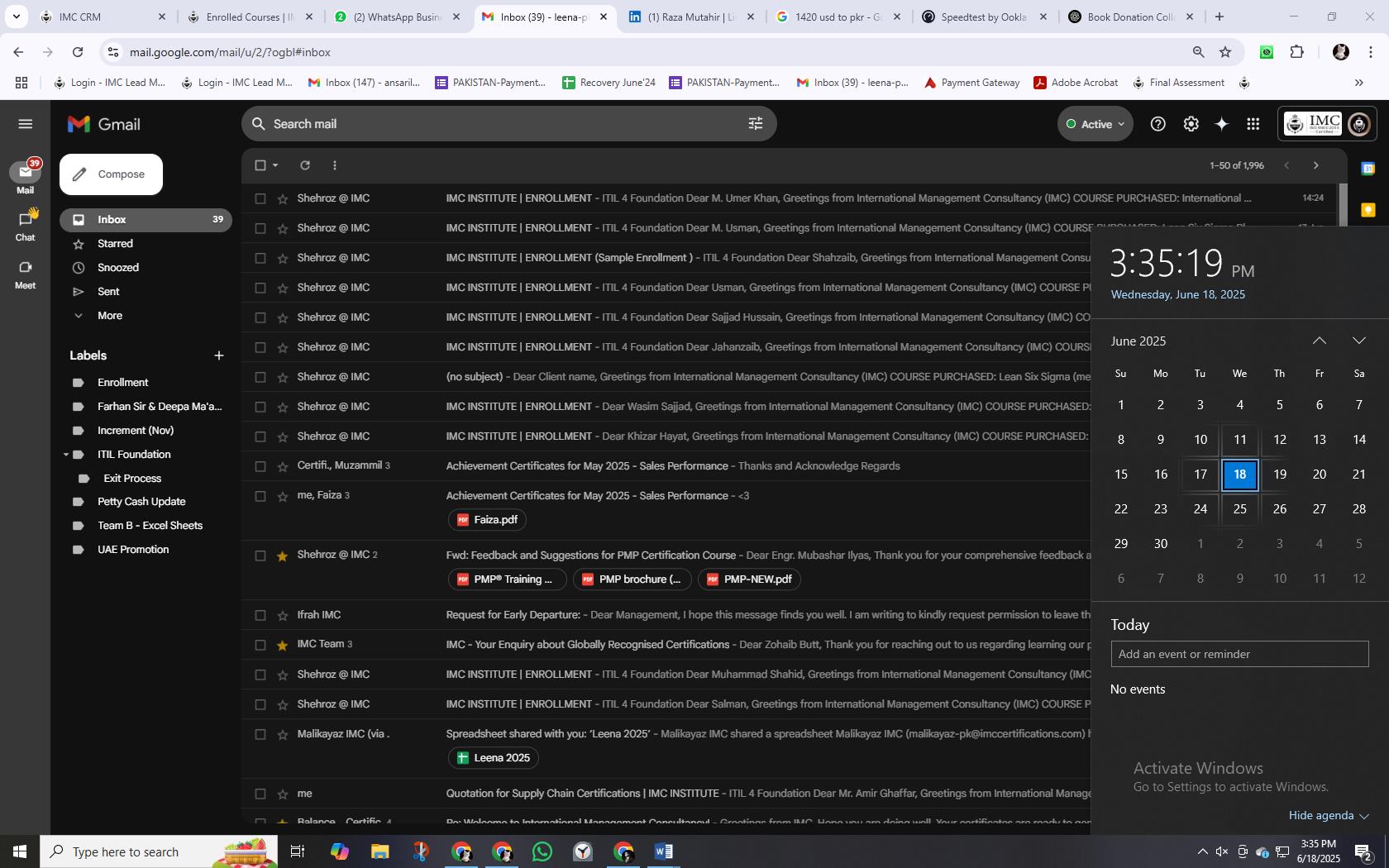
Task: Switch to the Speedtest by Ookla tab
Action: [x=984, y=17]
